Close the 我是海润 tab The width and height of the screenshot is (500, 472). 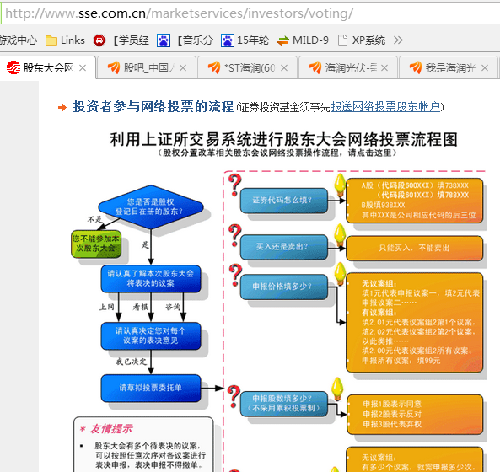[x=485, y=68]
